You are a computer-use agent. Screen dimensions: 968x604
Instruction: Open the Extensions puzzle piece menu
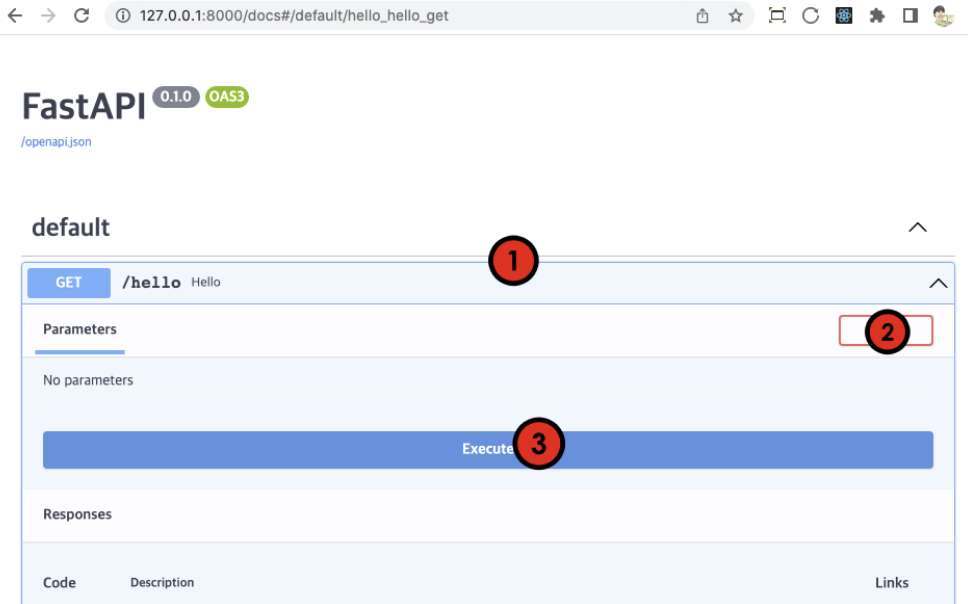[x=877, y=15]
